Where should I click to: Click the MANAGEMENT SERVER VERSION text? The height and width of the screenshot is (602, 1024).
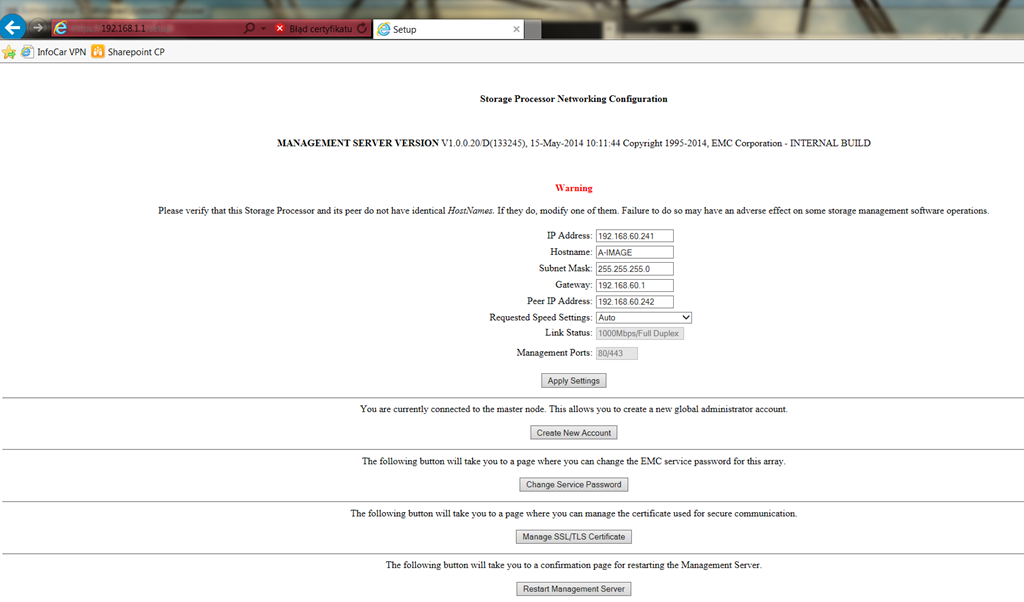click(x=358, y=143)
